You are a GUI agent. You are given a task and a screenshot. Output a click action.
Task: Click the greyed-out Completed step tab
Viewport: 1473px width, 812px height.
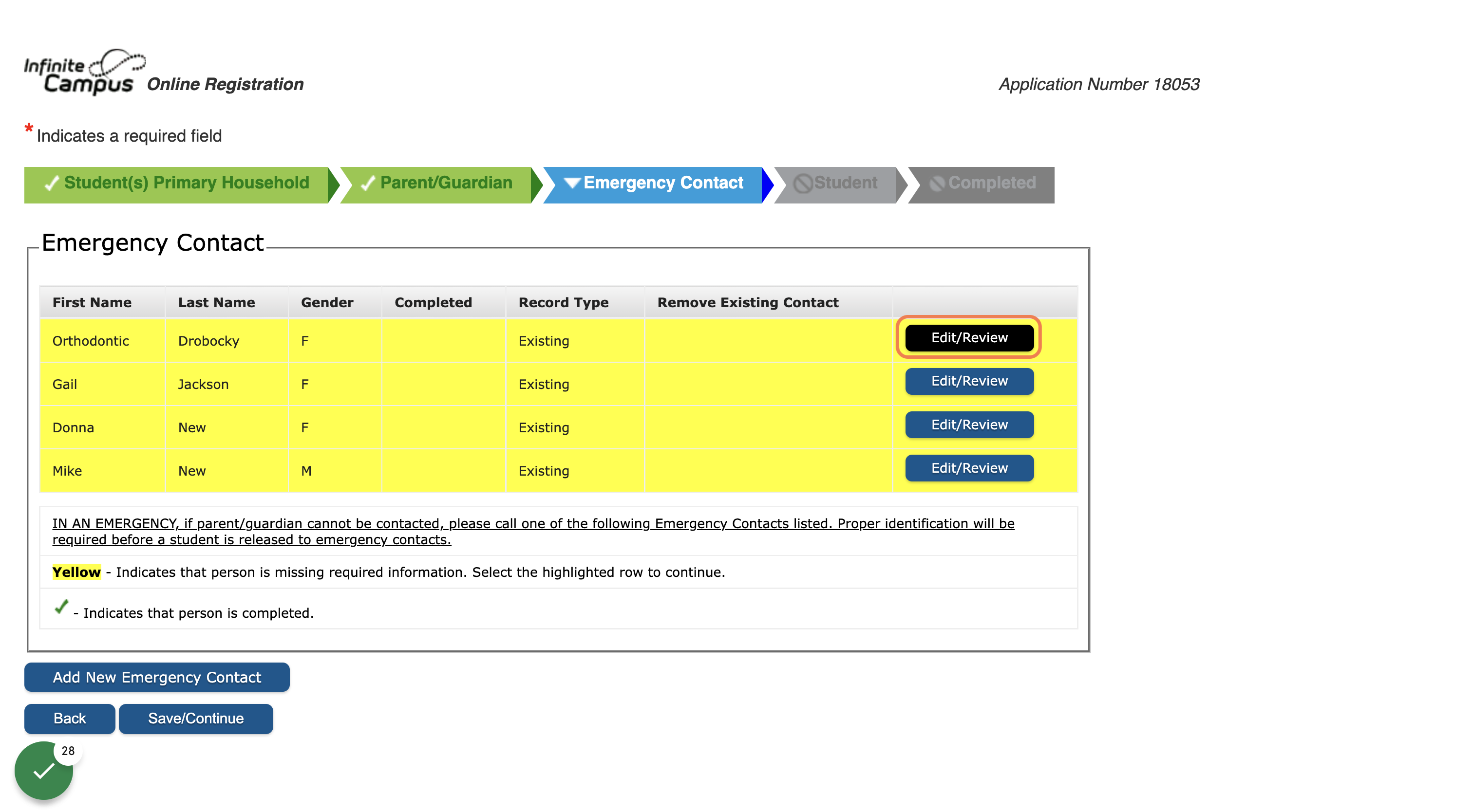point(981,185)
